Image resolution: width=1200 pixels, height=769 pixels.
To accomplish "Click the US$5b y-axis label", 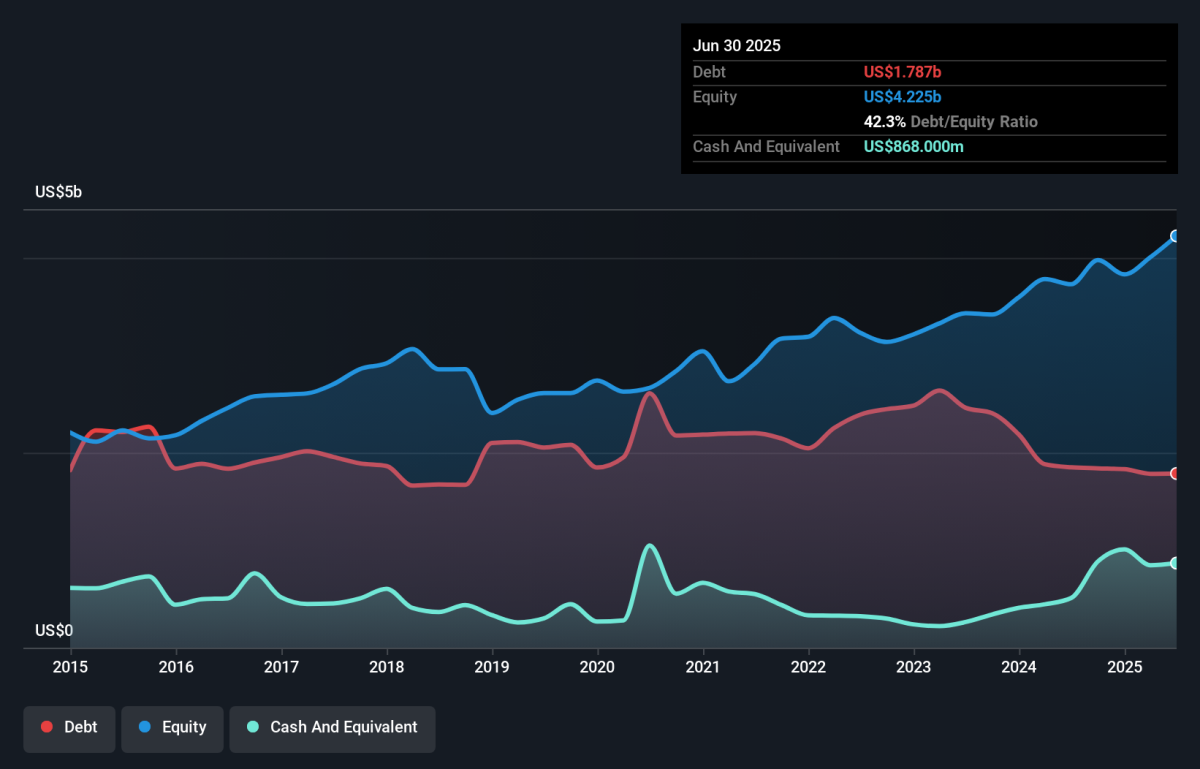I will [58, 192].
